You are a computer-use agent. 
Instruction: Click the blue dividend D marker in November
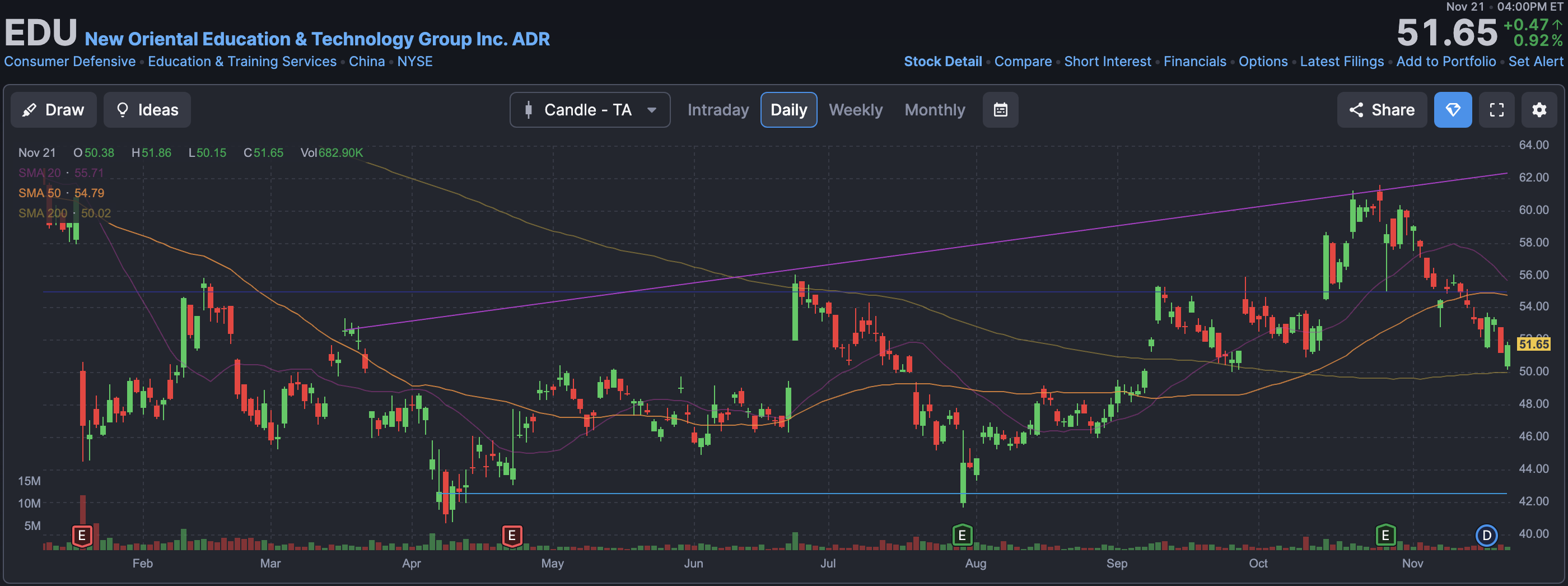(x=1486, y=536)
